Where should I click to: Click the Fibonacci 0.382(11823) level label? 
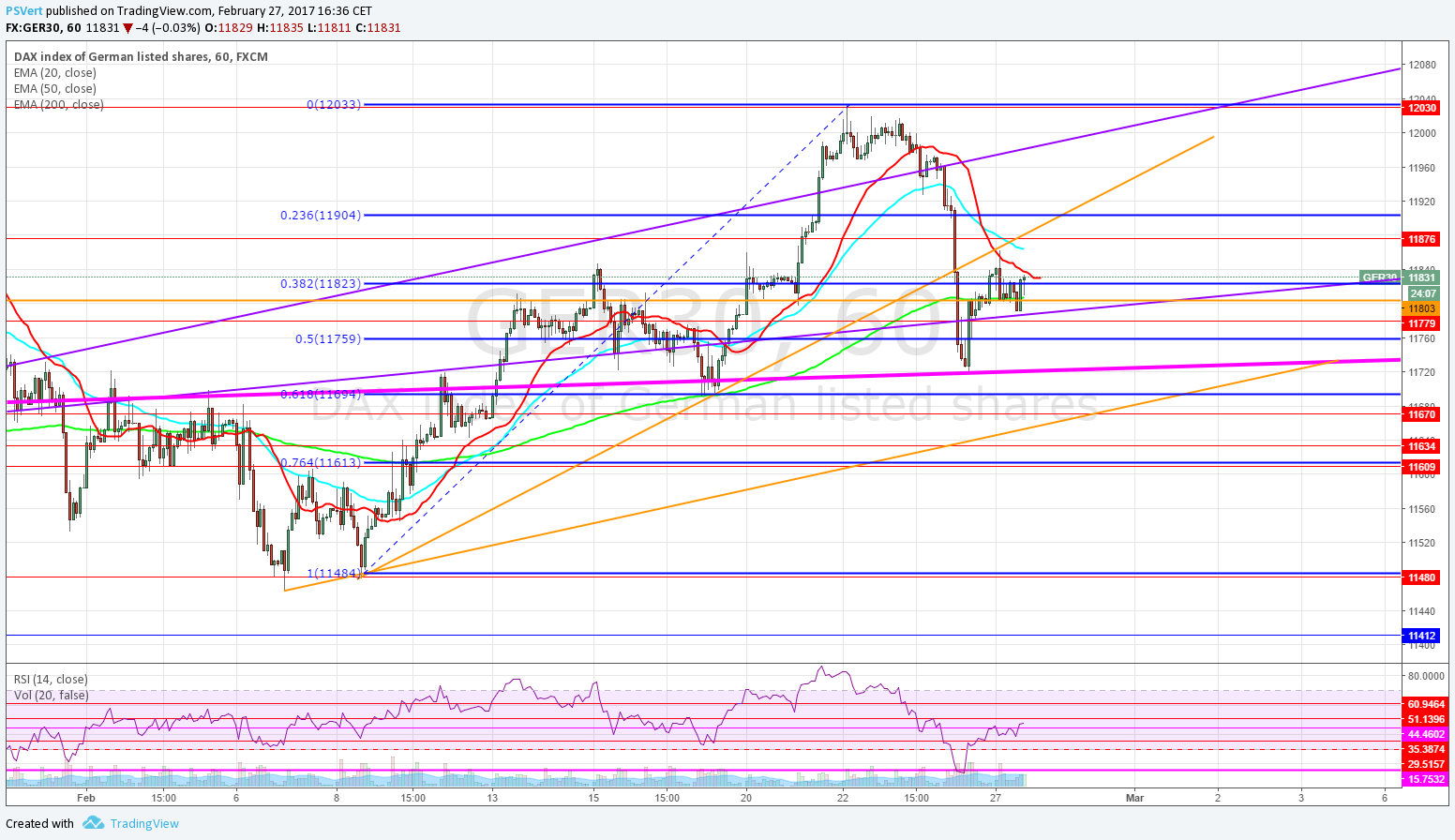[x=321, y=283]
